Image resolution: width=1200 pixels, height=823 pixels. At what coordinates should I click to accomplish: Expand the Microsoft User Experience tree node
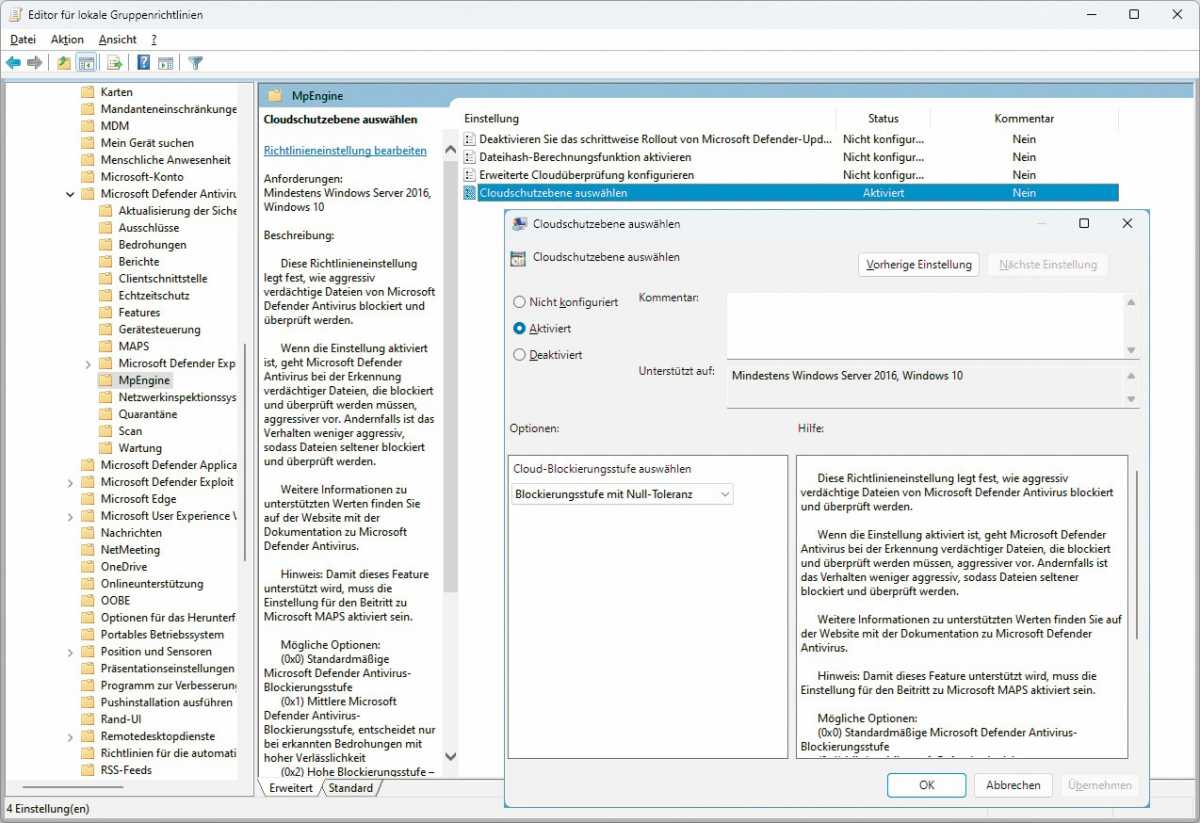click(x=70, y=516)
